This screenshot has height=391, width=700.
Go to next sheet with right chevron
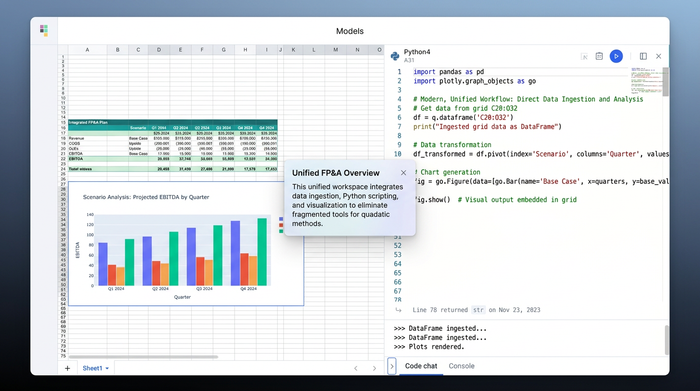[374, 368]
